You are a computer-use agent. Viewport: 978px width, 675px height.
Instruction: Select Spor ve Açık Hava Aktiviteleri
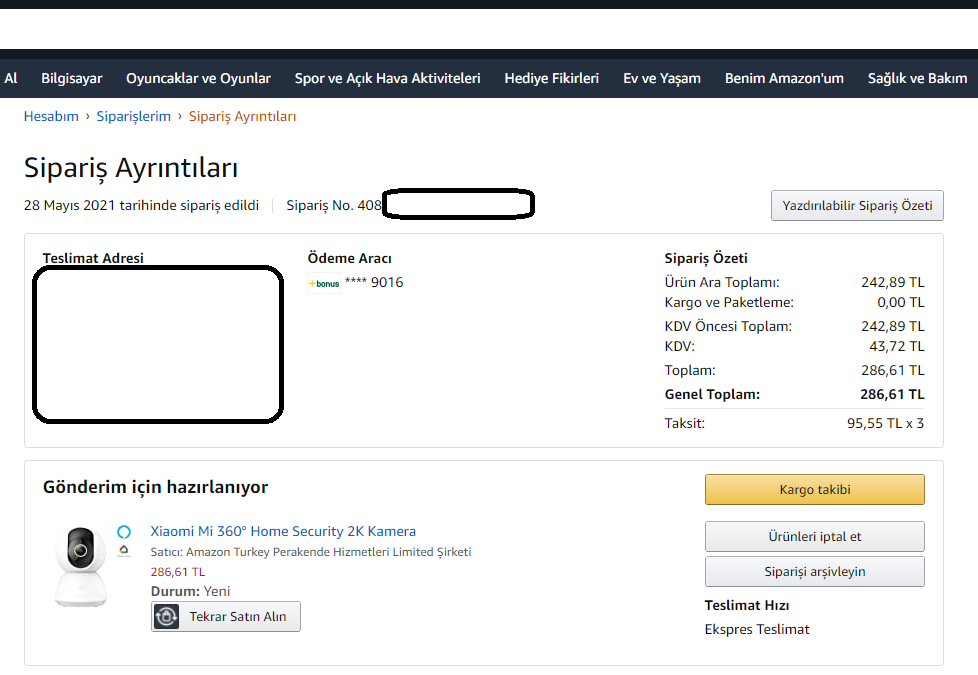coord(387,78)
